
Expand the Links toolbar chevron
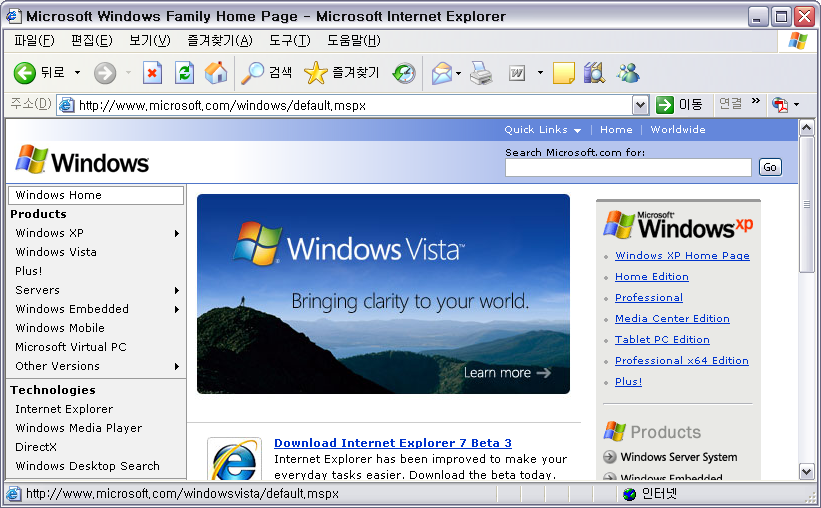(x=756, y=102)
